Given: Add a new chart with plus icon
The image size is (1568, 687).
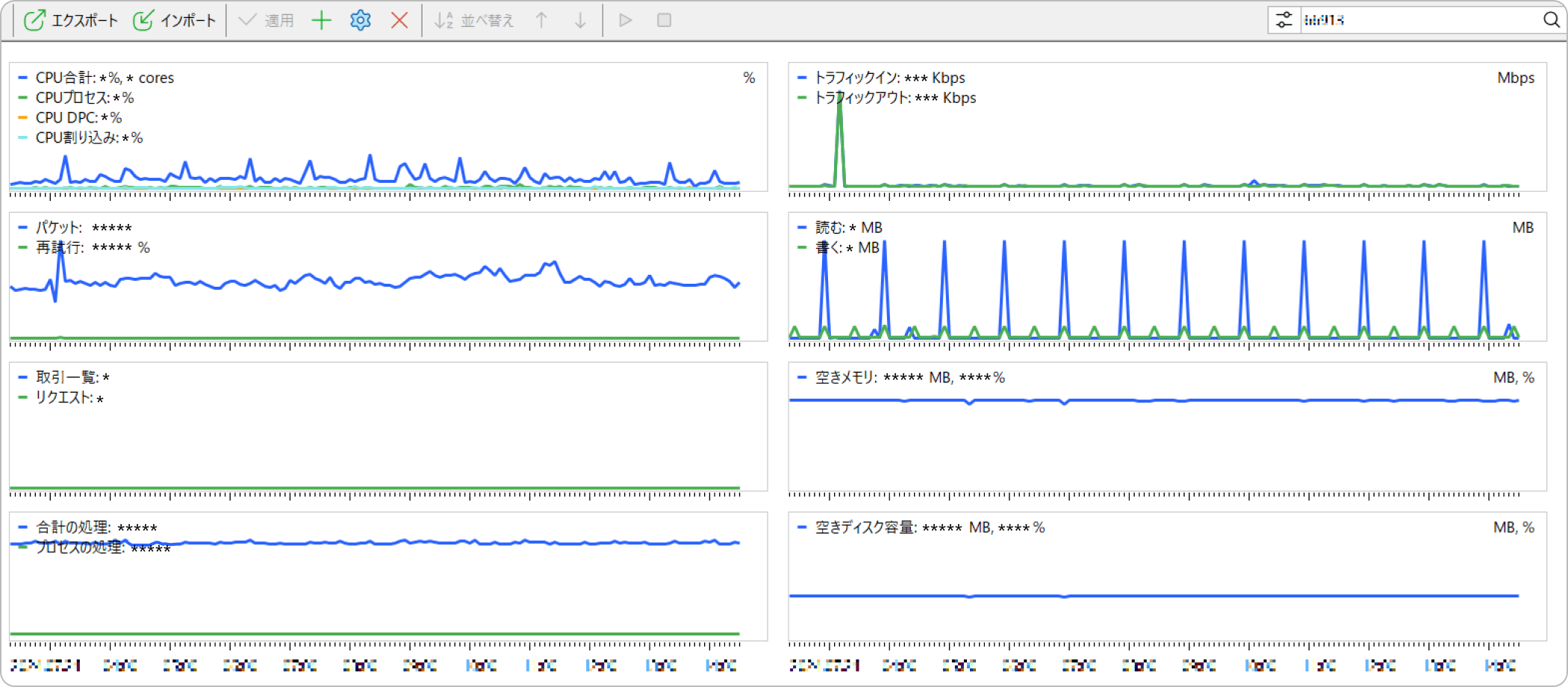Looking at the screenshot, I should 321,20.
